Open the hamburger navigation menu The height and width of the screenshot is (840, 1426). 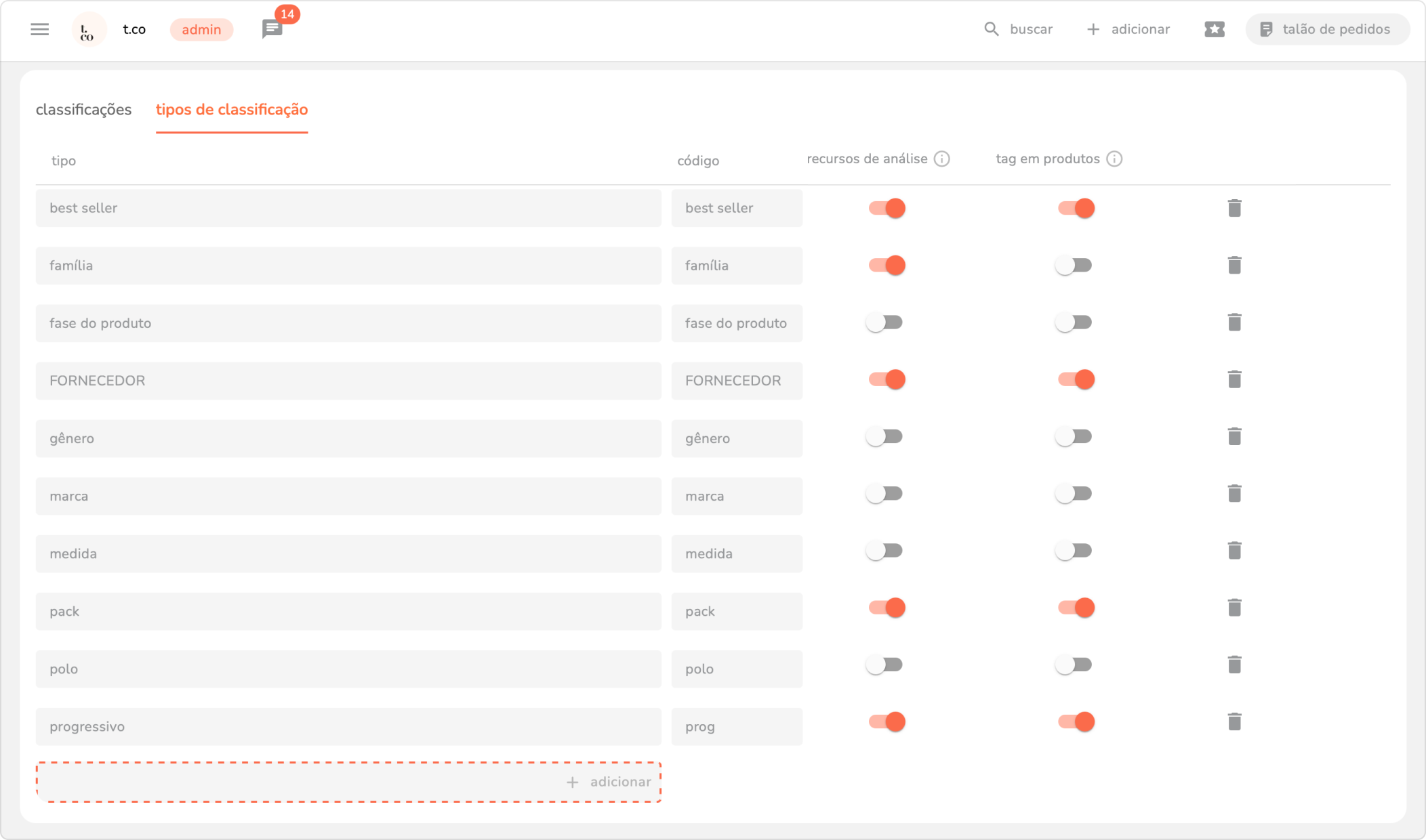click(40, 29)
